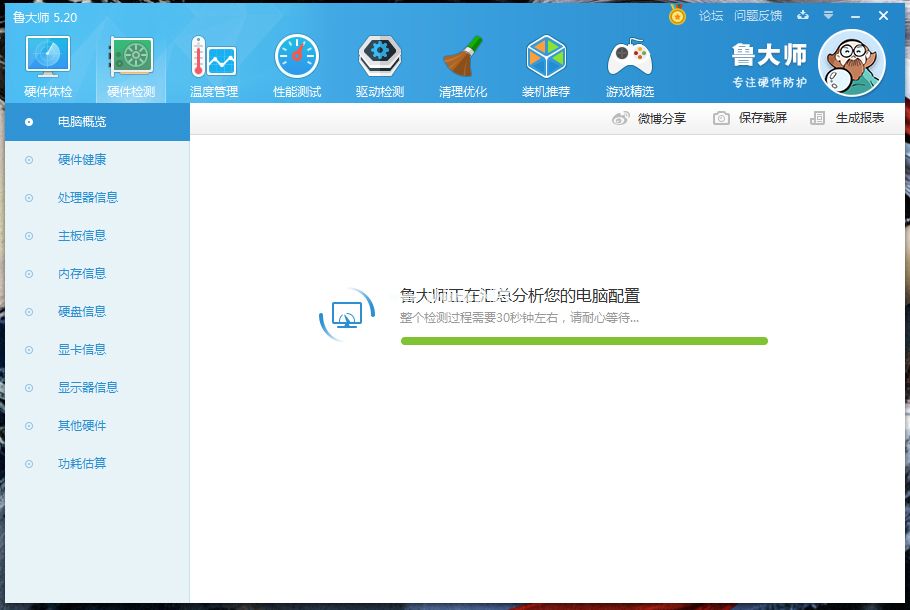This screenshot has height=610, width=910.
Task: Open 游戏精选 (Game Selection)
Action: [629, 64]
